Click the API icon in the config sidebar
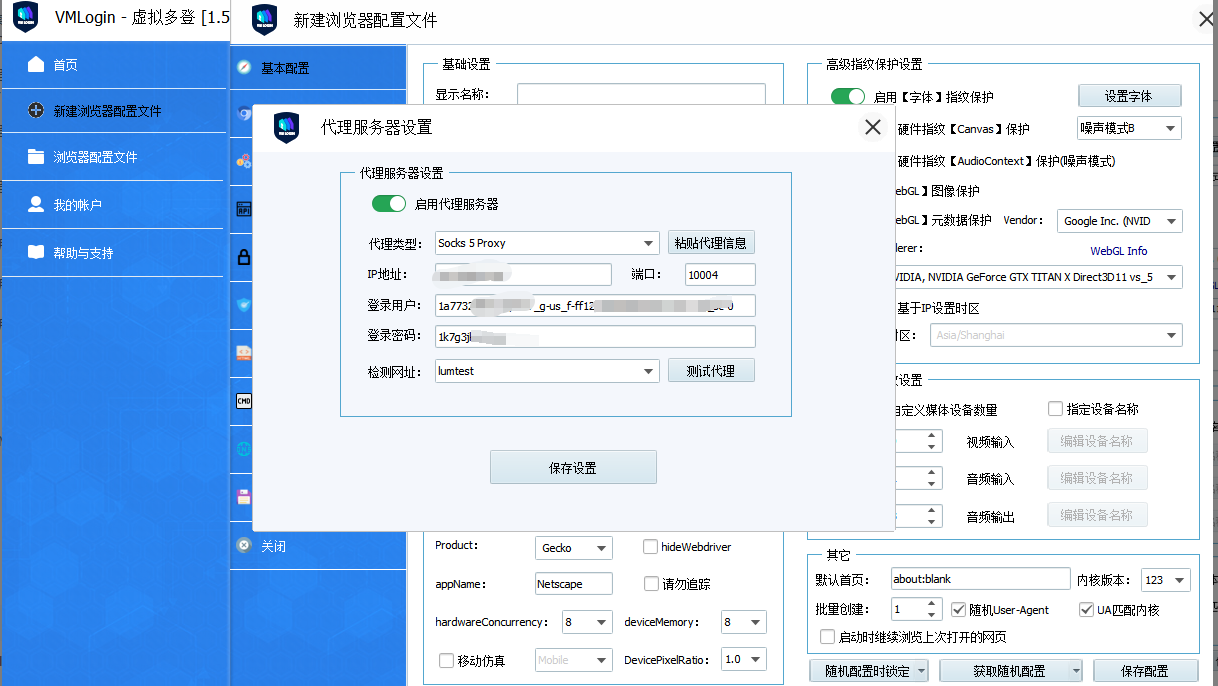1218x686 pixels. [x=243, y=210]
